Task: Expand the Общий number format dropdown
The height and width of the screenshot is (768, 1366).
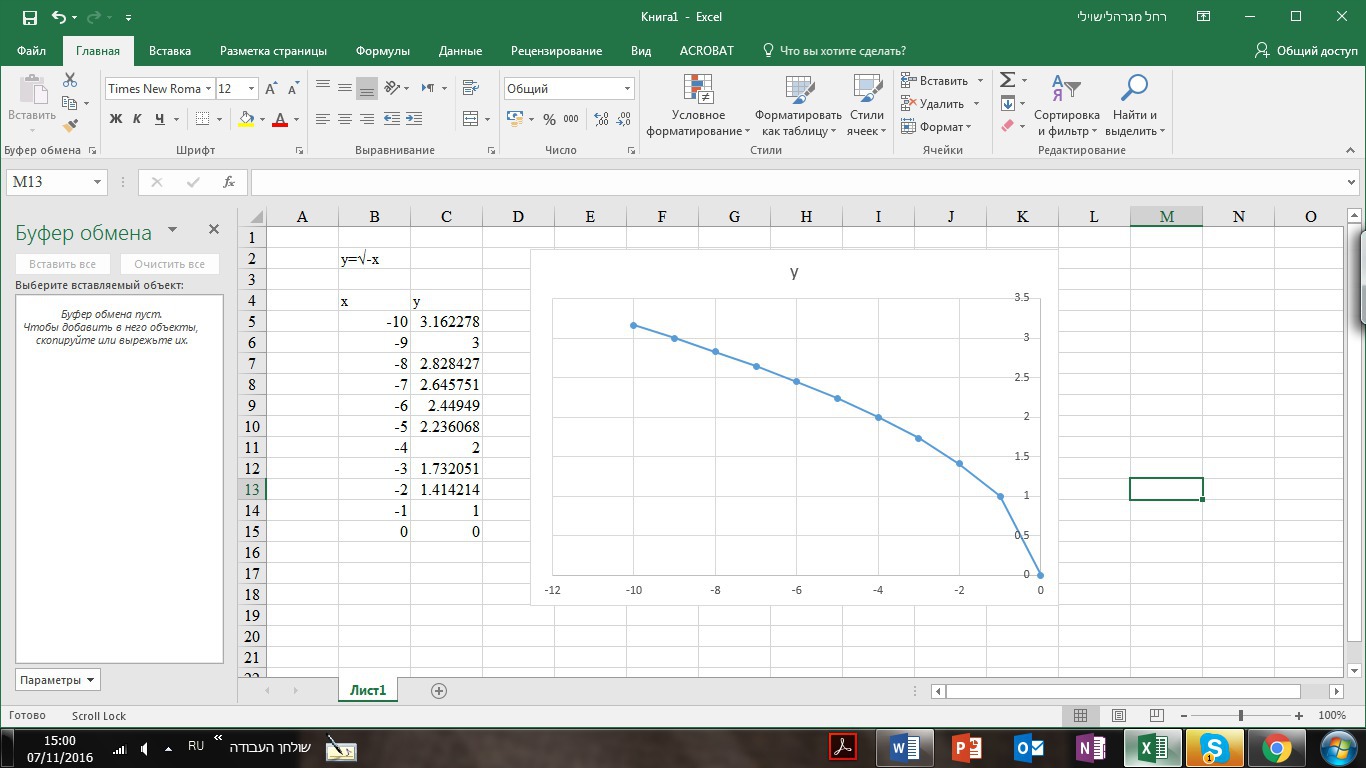Action: pyautogui.click(x=627, y=89)
